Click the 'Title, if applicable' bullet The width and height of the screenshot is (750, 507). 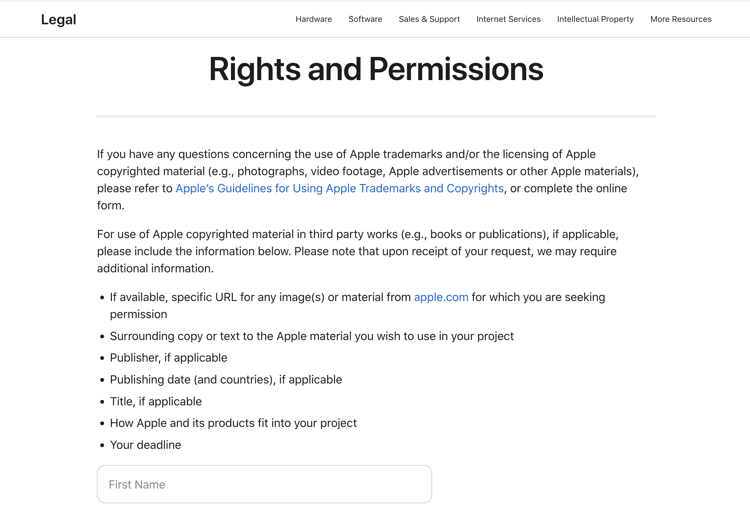[155, 401]
